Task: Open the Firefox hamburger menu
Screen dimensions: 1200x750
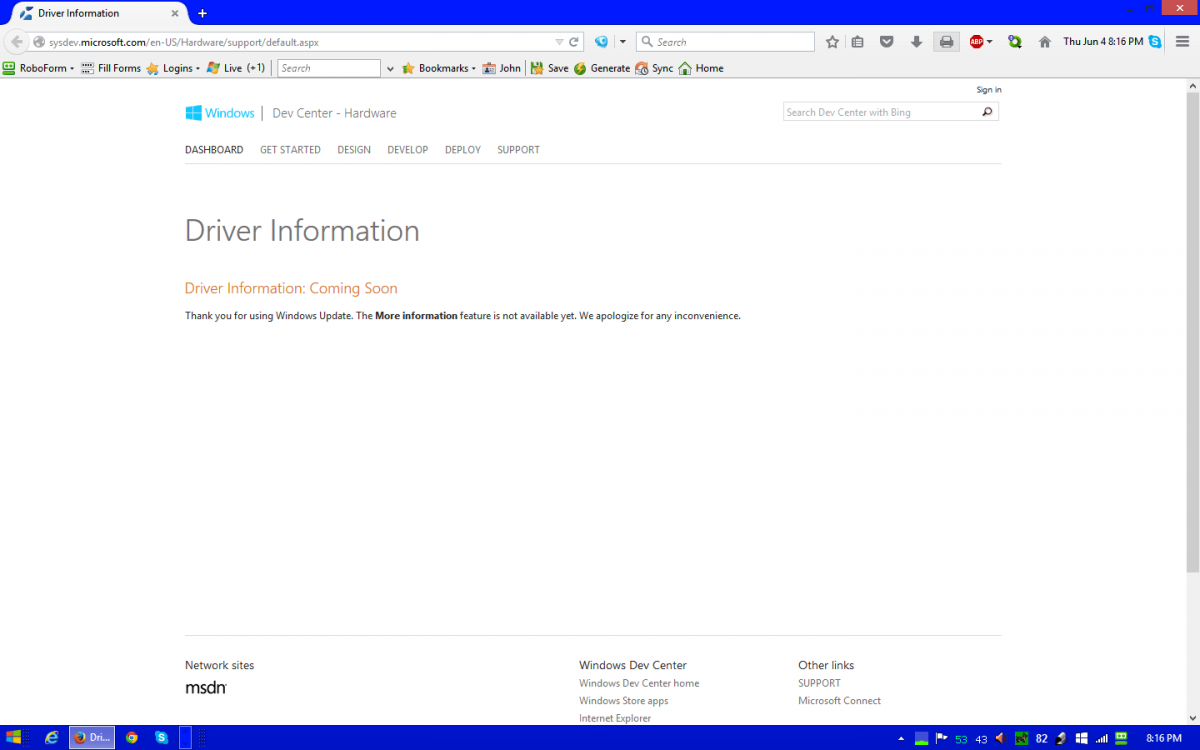Action: [1182, 42]
